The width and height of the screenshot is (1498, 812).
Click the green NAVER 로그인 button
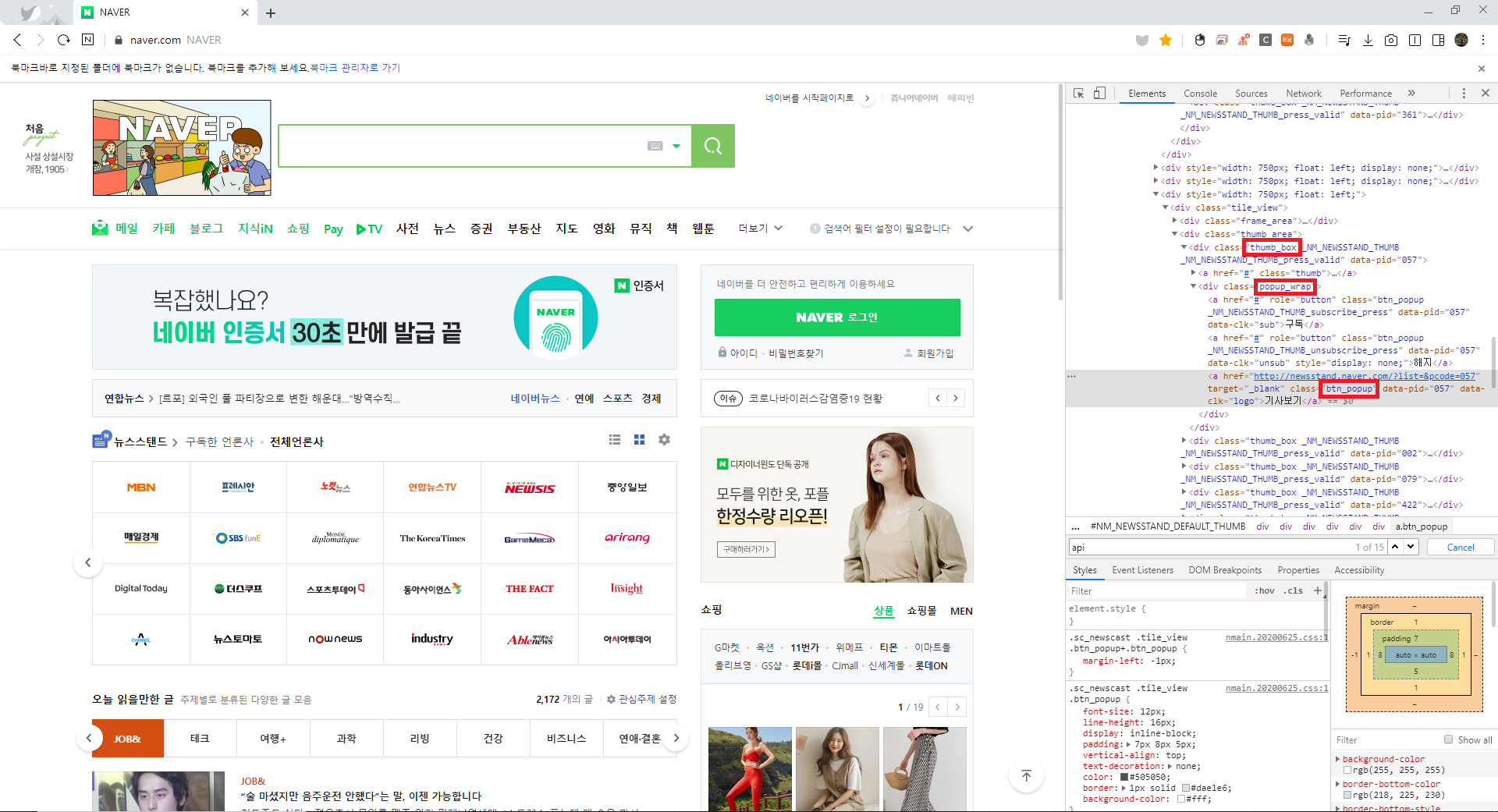[x=837, y=317]
